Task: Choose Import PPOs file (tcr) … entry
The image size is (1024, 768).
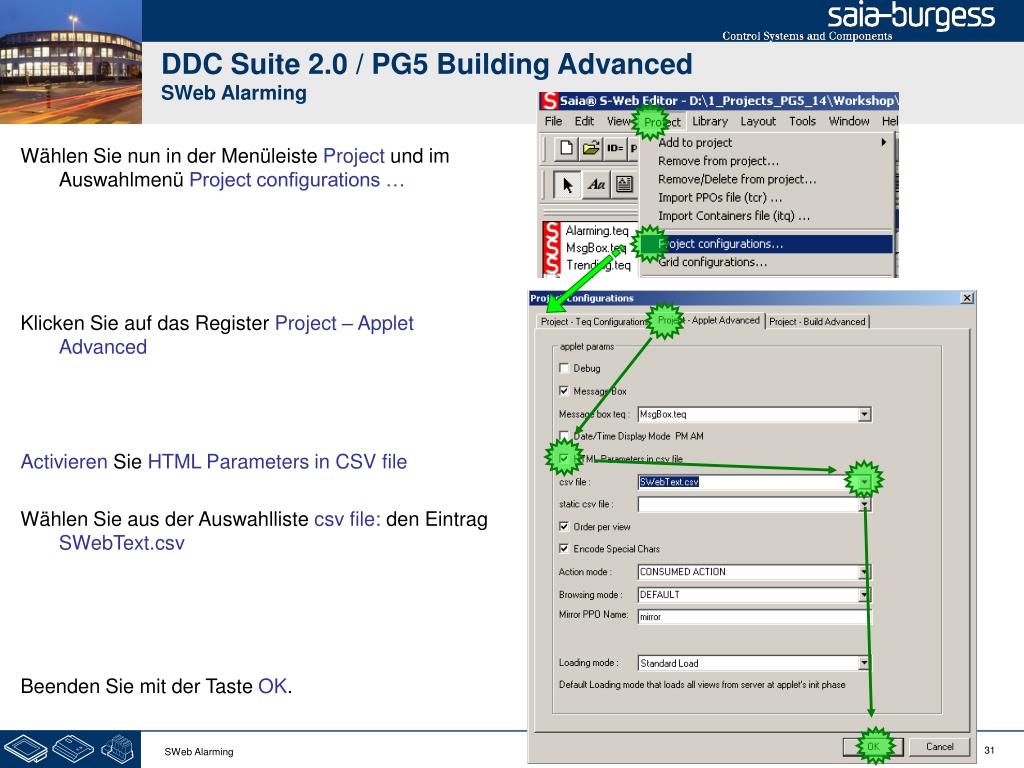Action: tap(720, 197)
